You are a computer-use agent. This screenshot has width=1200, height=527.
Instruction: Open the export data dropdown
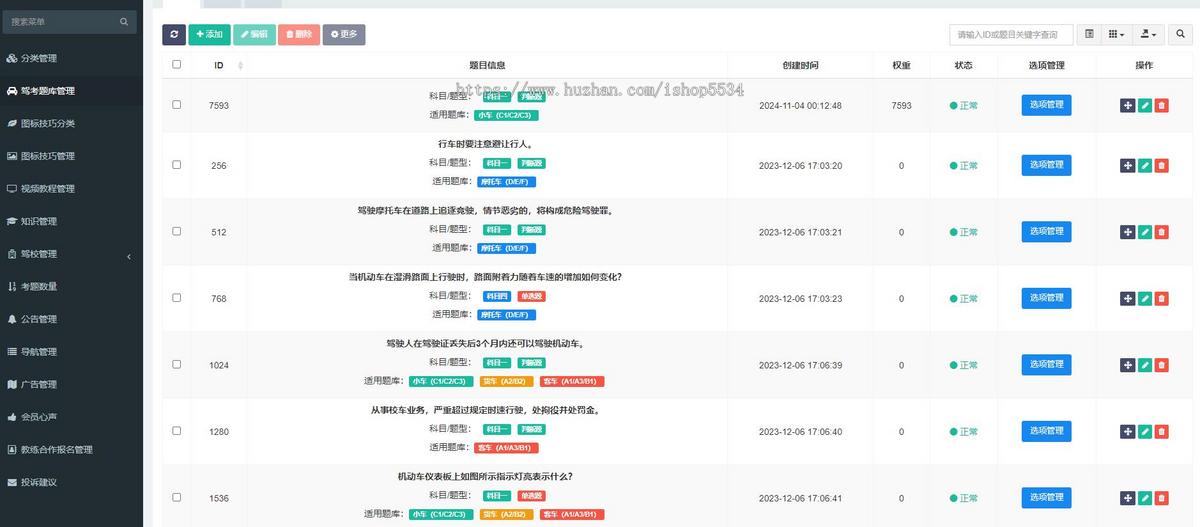click(x=1148, y=35)
